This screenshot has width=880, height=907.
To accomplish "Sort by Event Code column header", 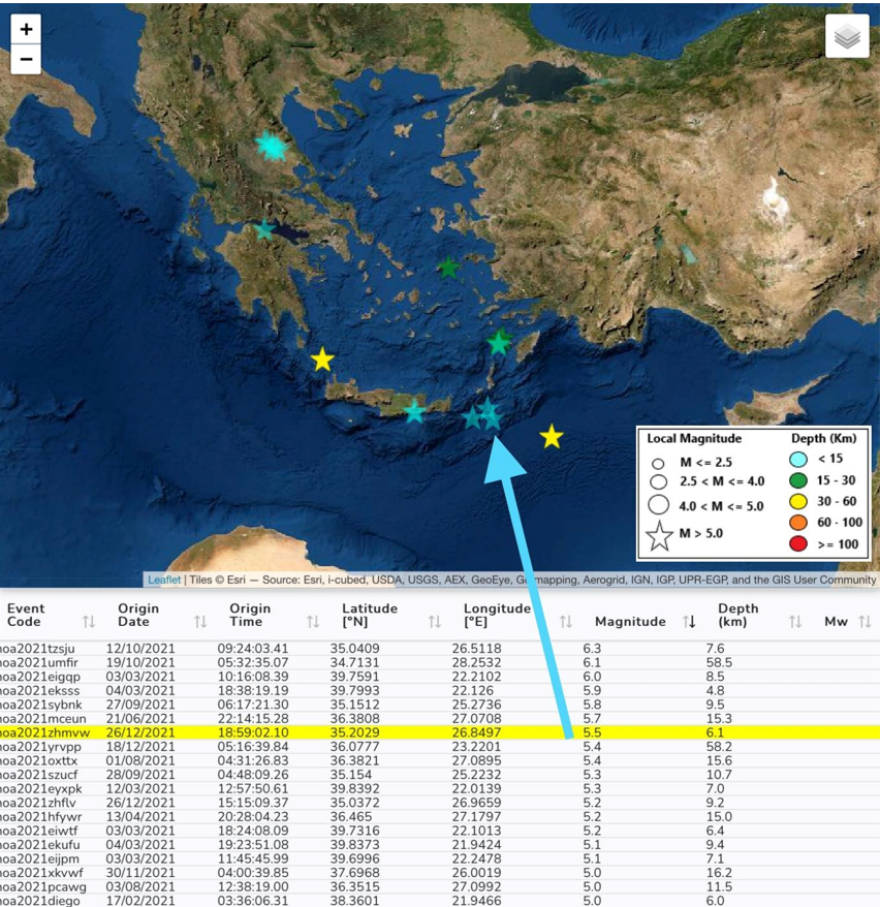I will click(x=27, y=615).
